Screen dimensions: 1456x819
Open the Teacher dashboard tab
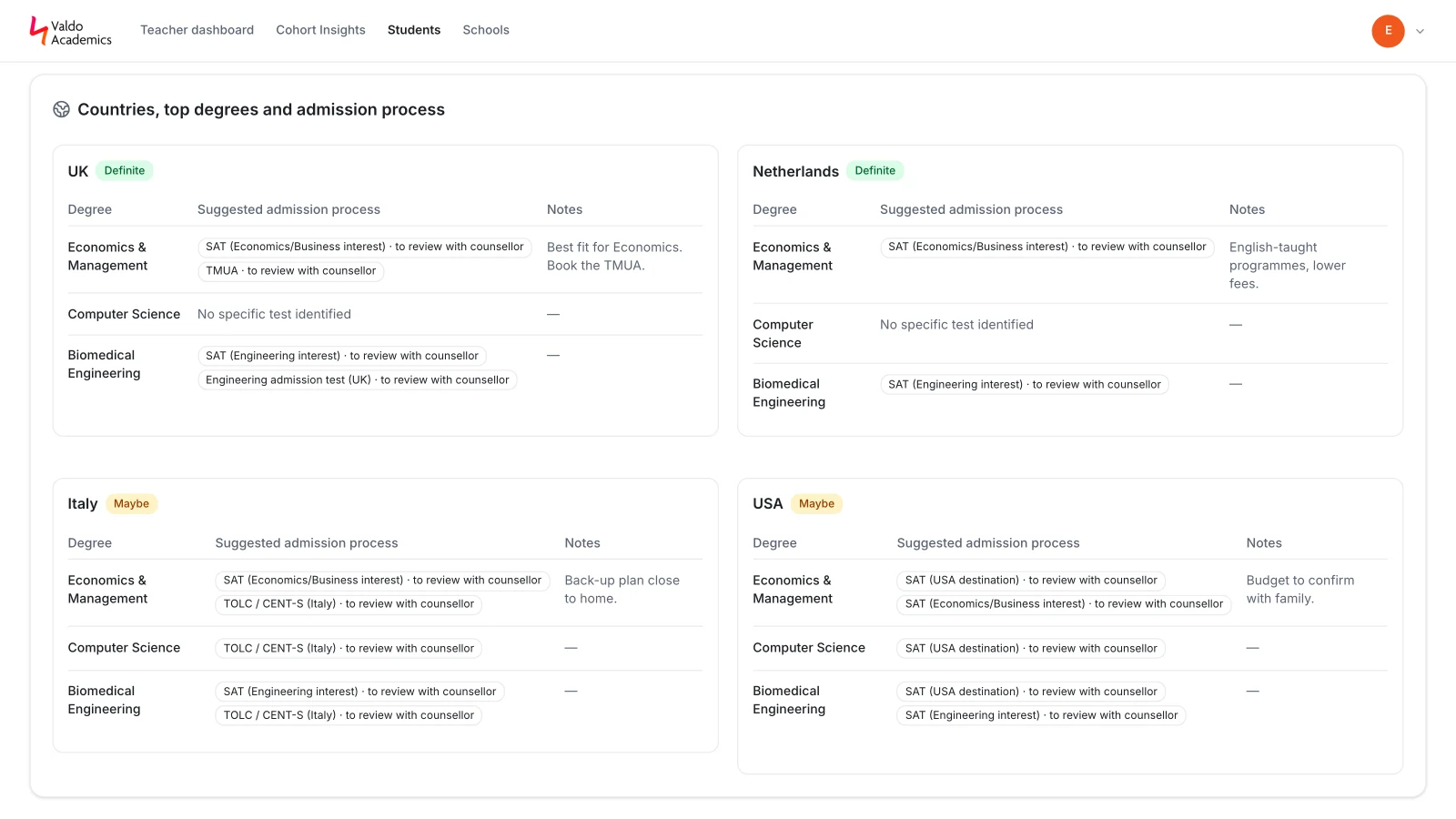(x=197, y=30)
